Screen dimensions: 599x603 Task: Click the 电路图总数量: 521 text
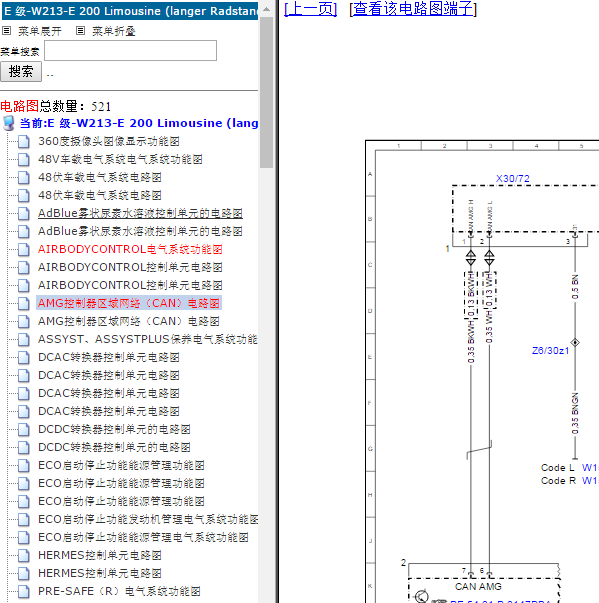pos(56,106)
